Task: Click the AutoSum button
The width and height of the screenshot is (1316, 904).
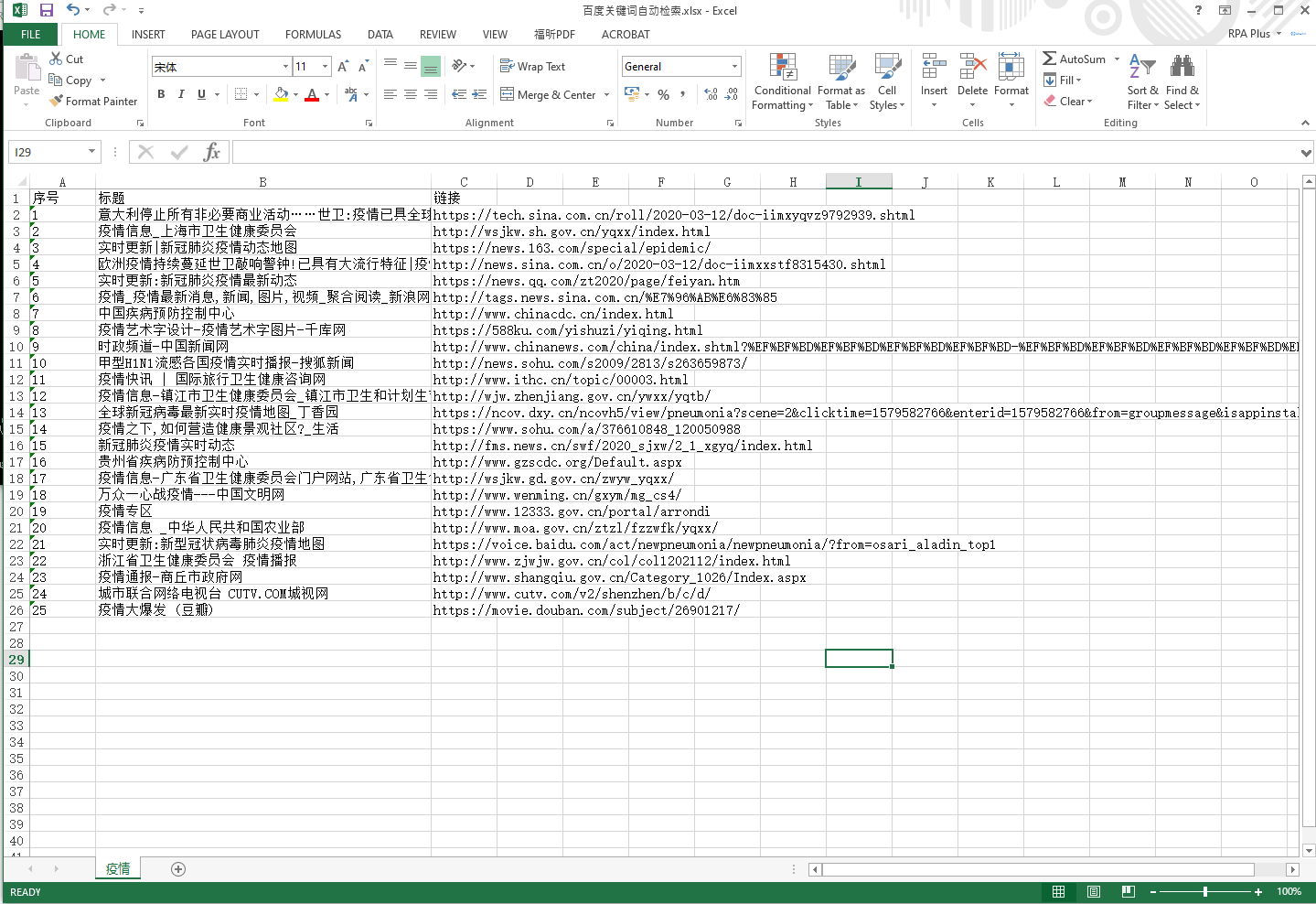Action: (1075, 59)
